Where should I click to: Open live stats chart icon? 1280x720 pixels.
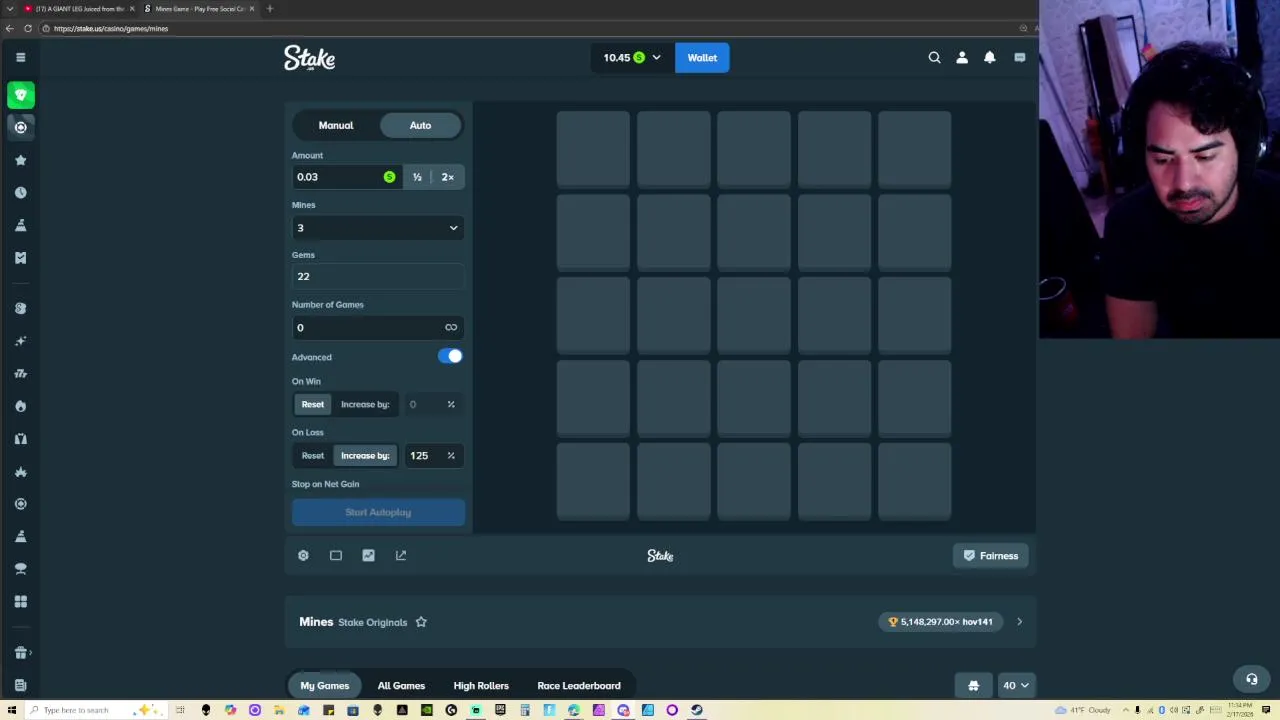pos(368,555)
